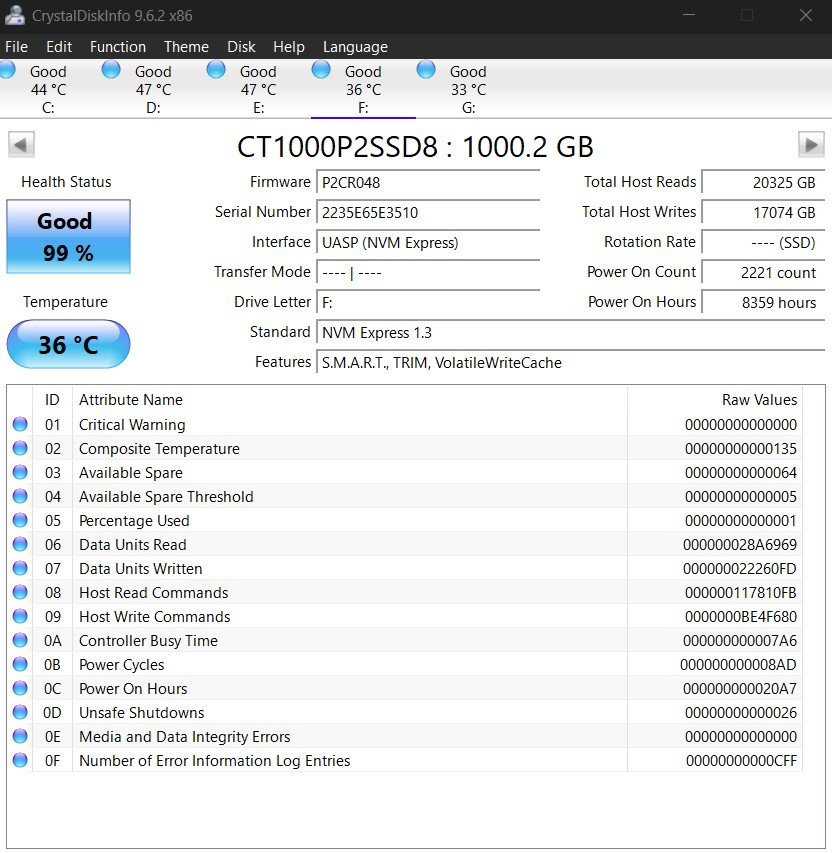Open the File menu
This screenshot has width=832, height=853.
[x=16, y=47]
